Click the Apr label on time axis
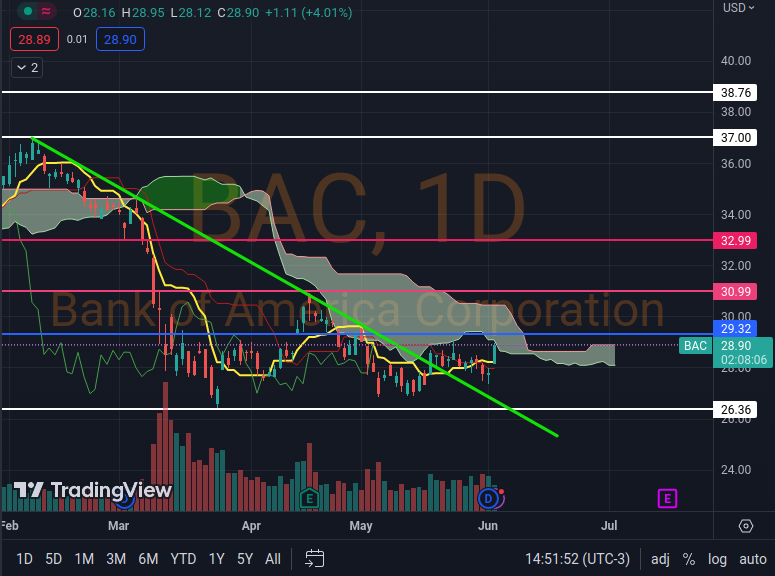Viewport: 775px width, 576px height. tap(251, 526)
